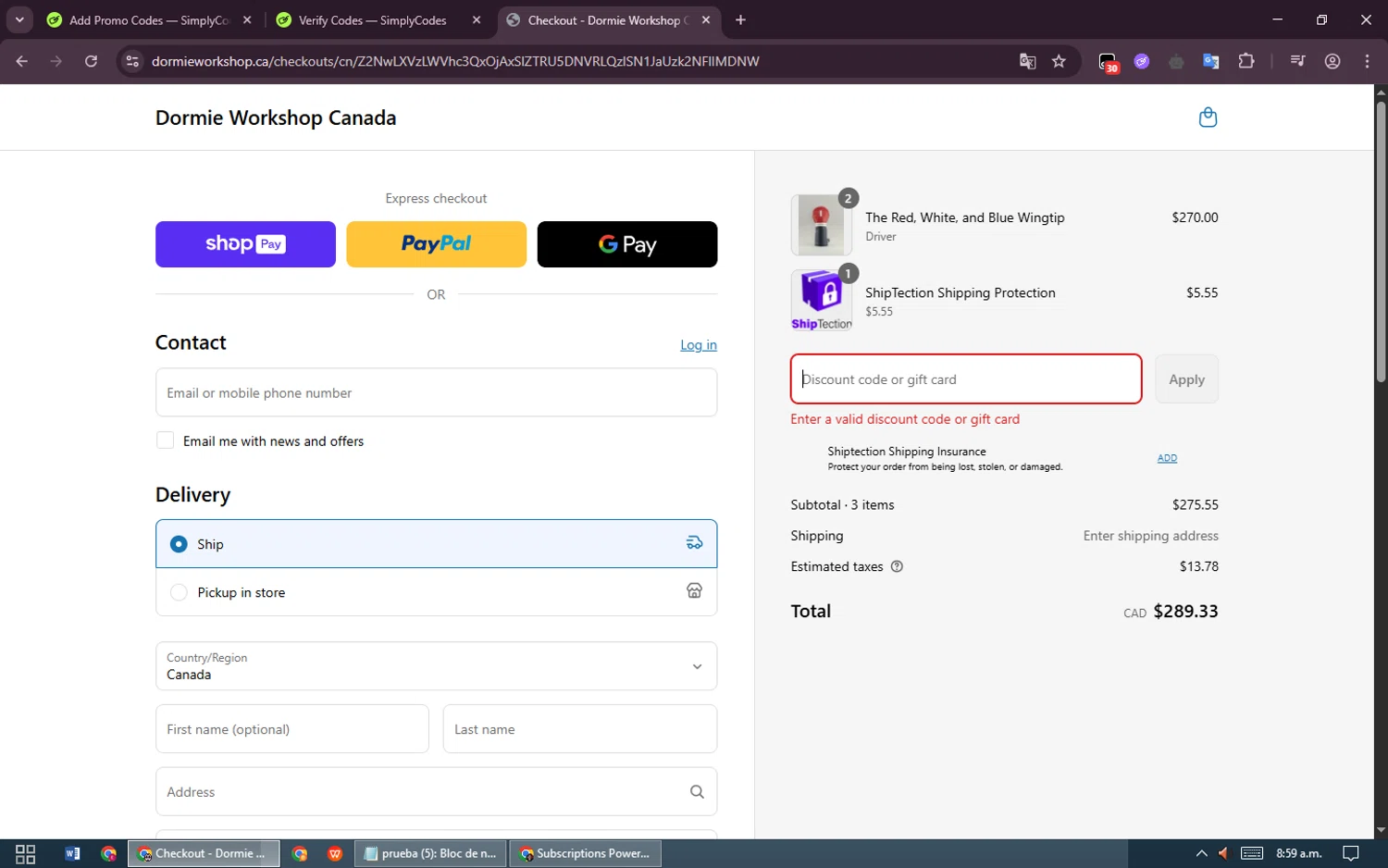
Task: Switch to the Add Promo Codes tab
Action: click(150, 20)
